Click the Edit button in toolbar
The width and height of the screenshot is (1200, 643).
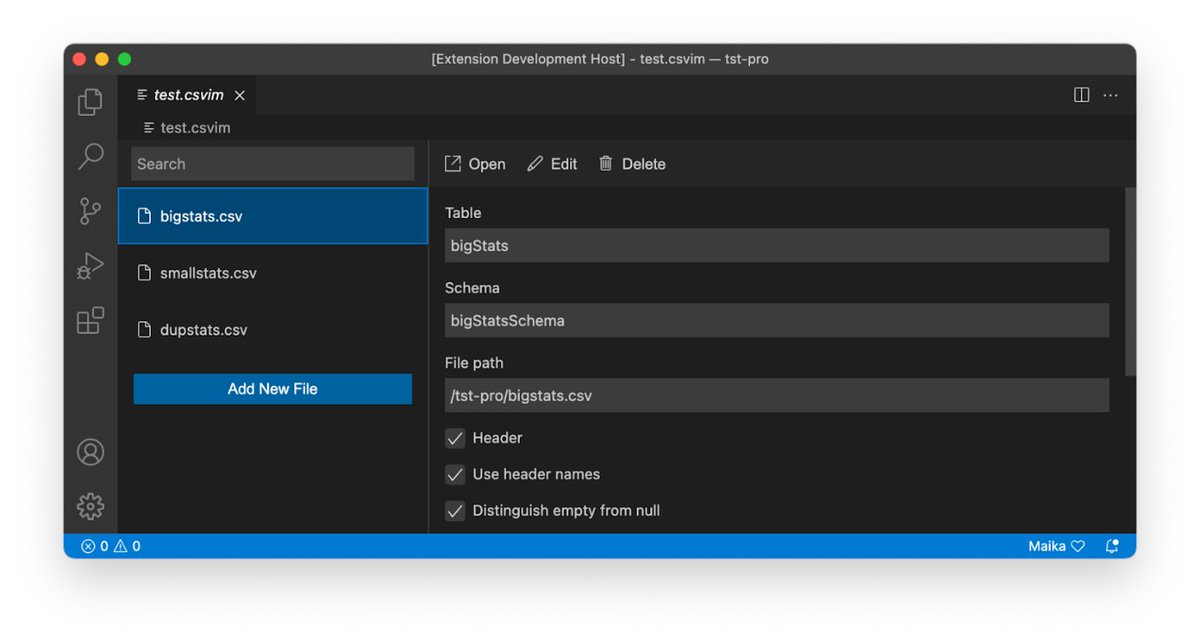point(552,164)
